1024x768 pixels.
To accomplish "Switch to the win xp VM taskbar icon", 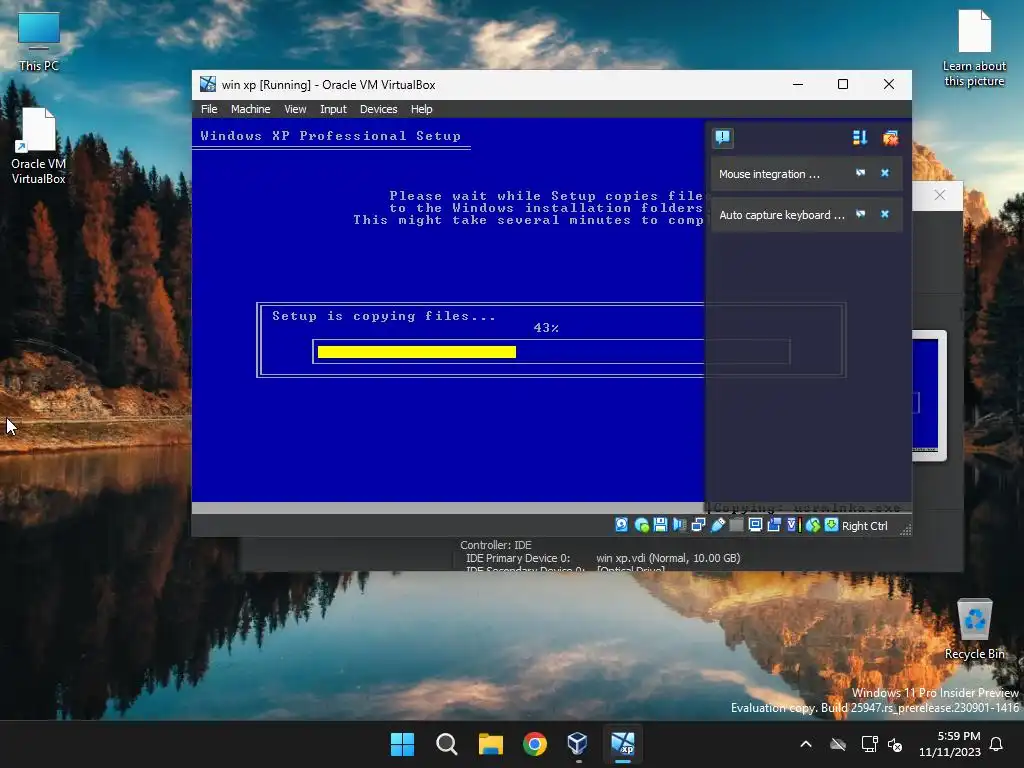I will pos(623,744).
